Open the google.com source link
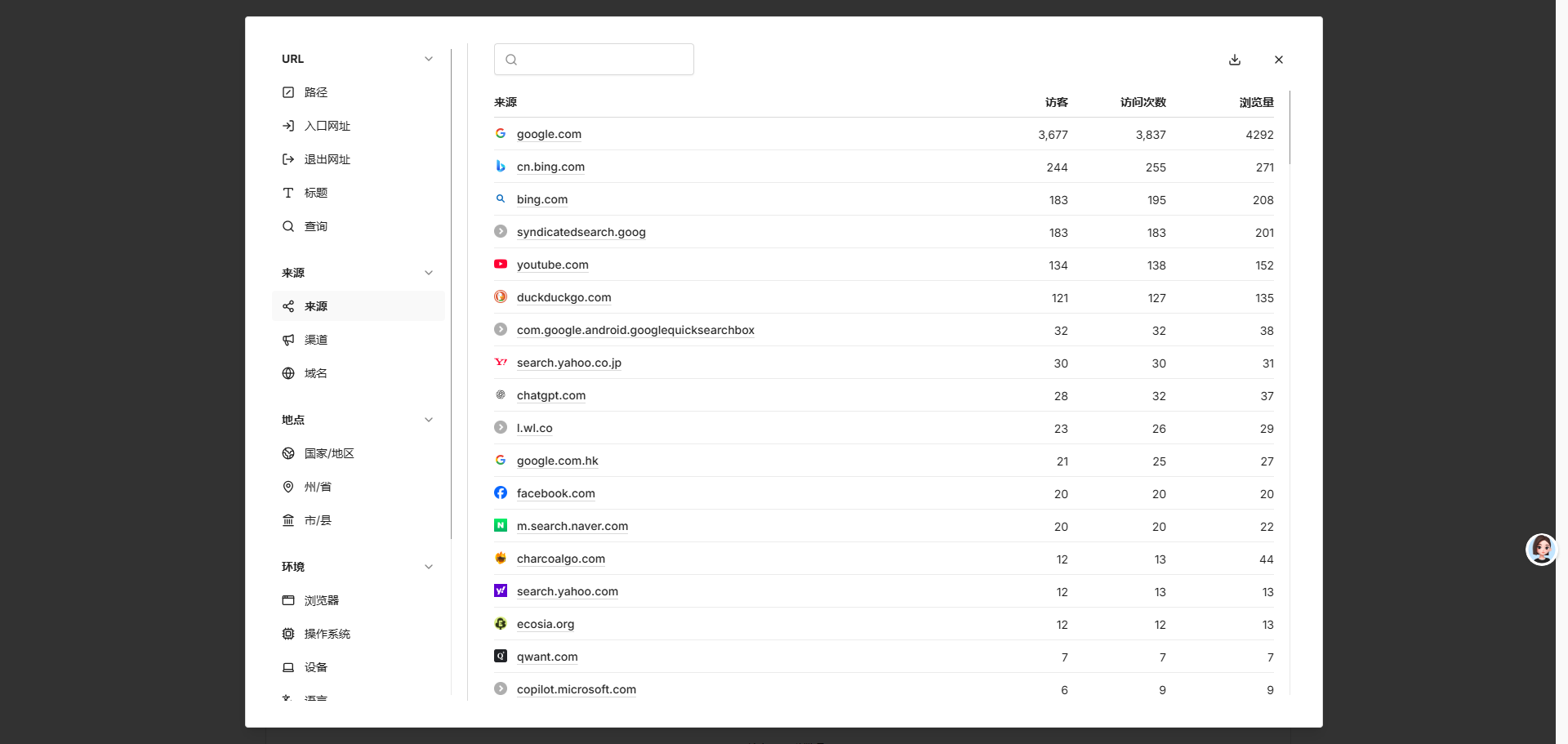Viewport: 1568px width, 744px height. (x=549, y=134)
